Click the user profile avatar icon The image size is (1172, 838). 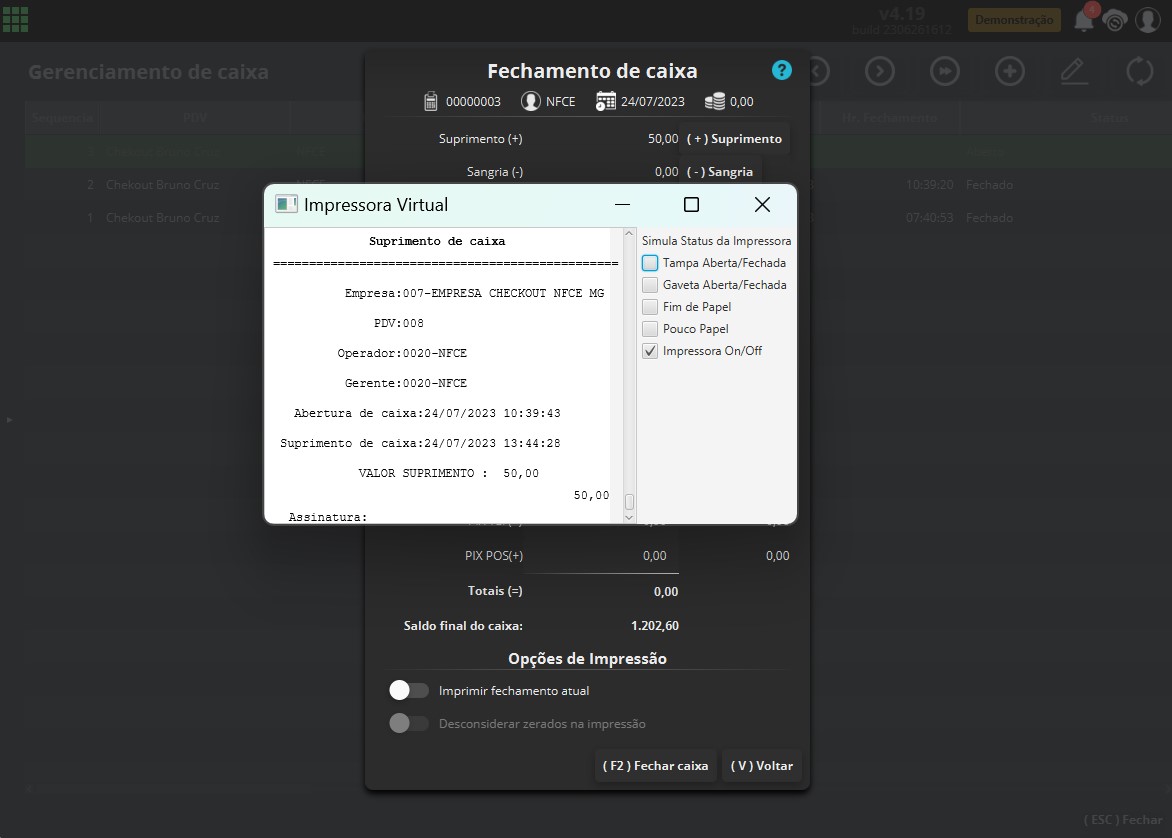pyautogui.click(x=1147, y=20)
